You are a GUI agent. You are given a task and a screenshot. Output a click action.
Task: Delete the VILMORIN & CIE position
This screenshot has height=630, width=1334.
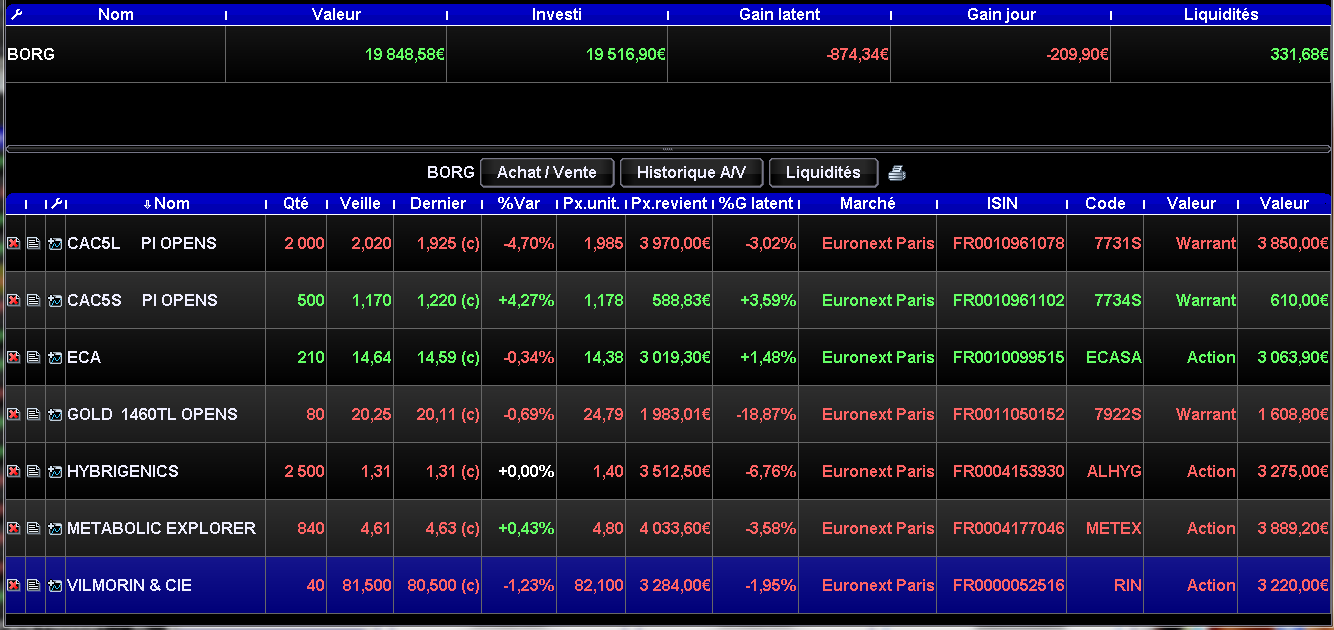pos(14,585)
